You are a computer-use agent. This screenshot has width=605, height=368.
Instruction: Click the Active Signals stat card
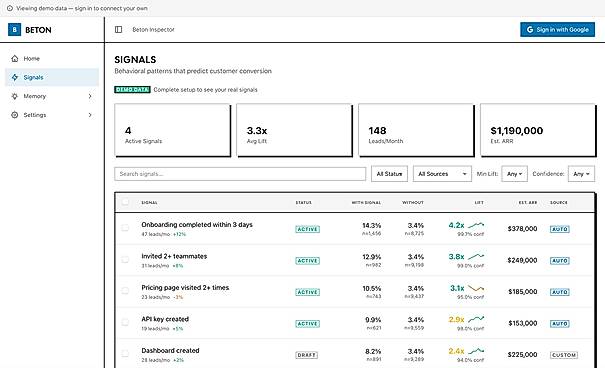pyautogui.click(x=172, y=130)
